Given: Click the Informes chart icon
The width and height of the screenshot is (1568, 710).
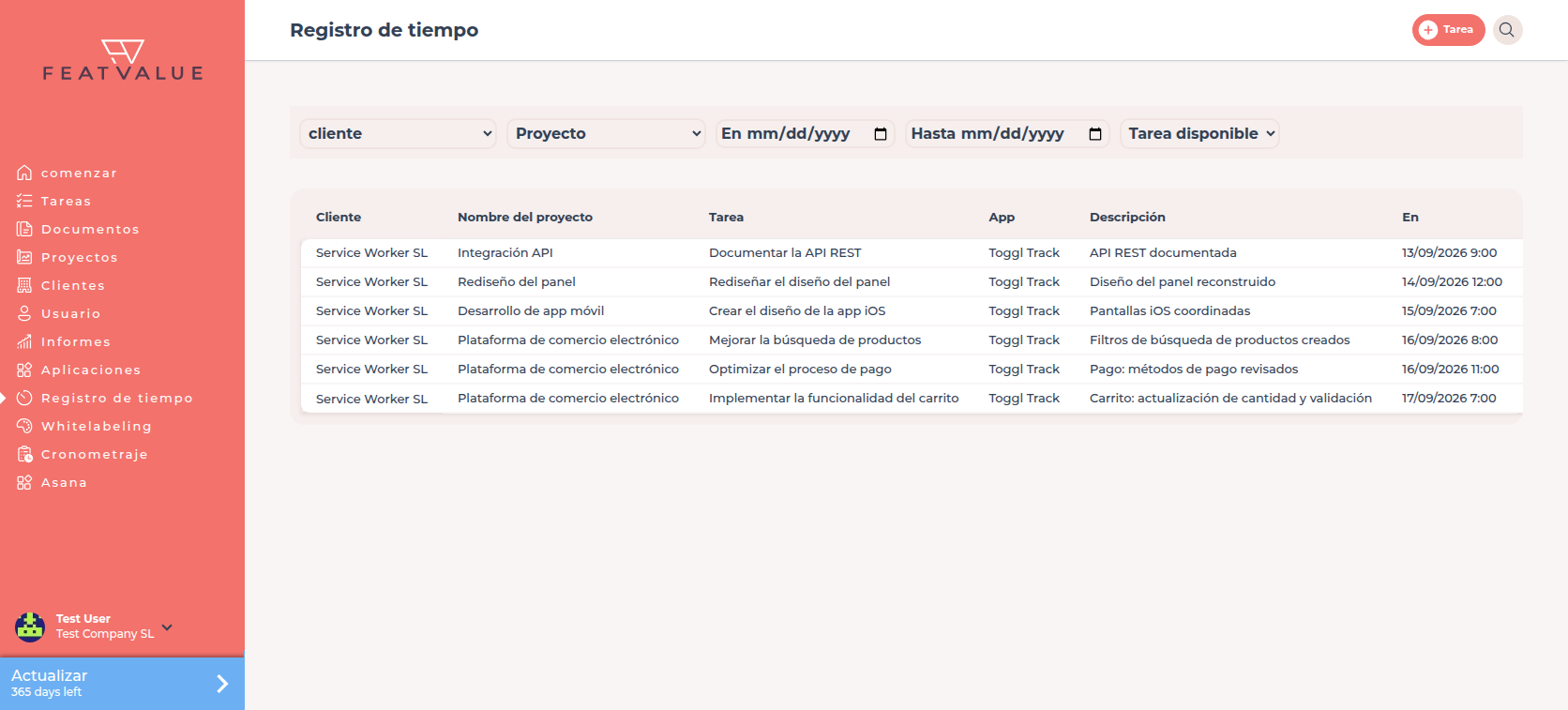Looking at the screenshot, I should (24, 341).
